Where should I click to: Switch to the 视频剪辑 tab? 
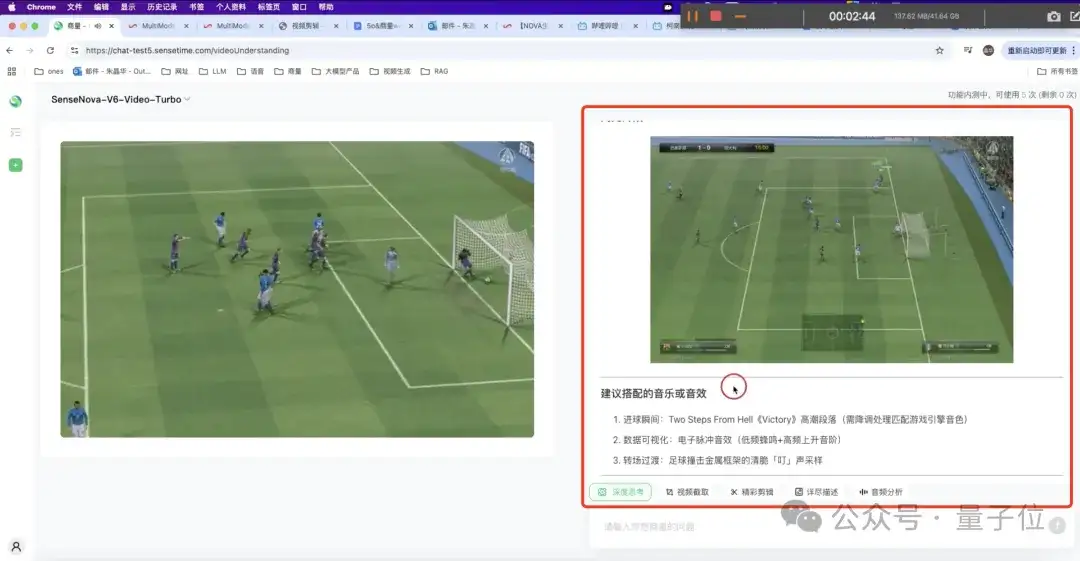click(x=307, y=26)
